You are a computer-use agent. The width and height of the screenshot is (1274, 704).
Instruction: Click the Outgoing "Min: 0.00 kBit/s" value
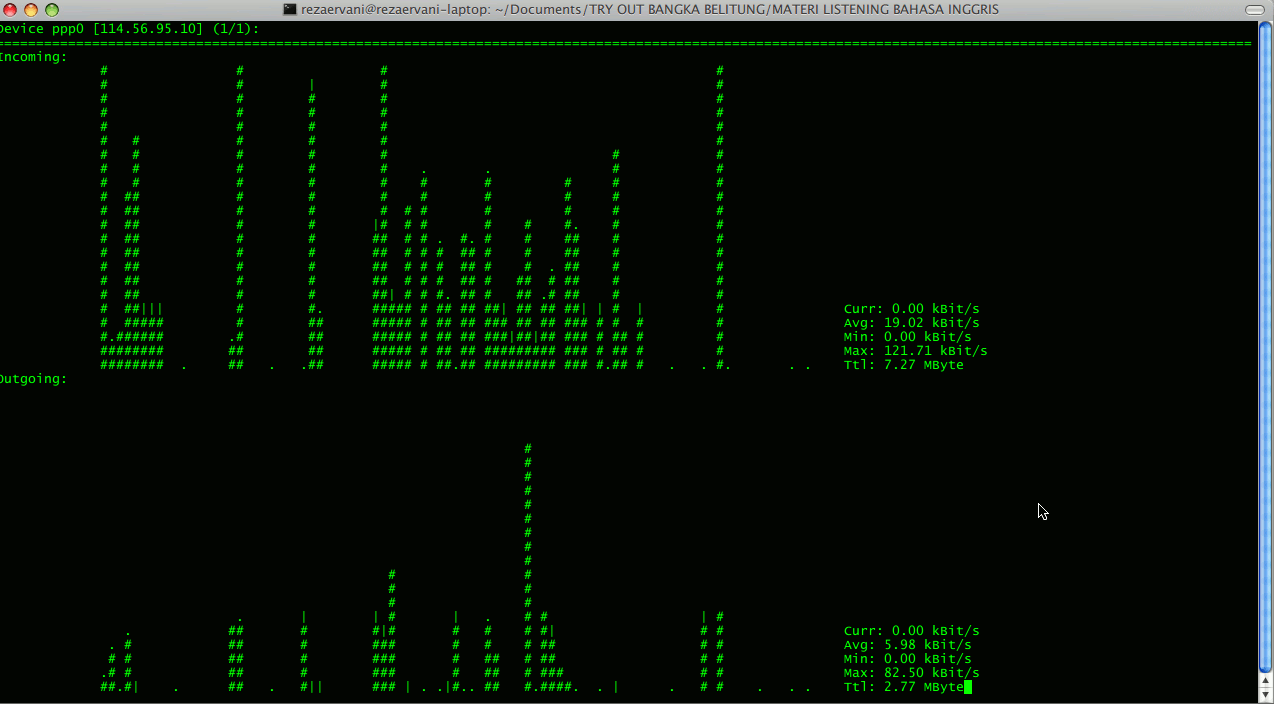908,659
